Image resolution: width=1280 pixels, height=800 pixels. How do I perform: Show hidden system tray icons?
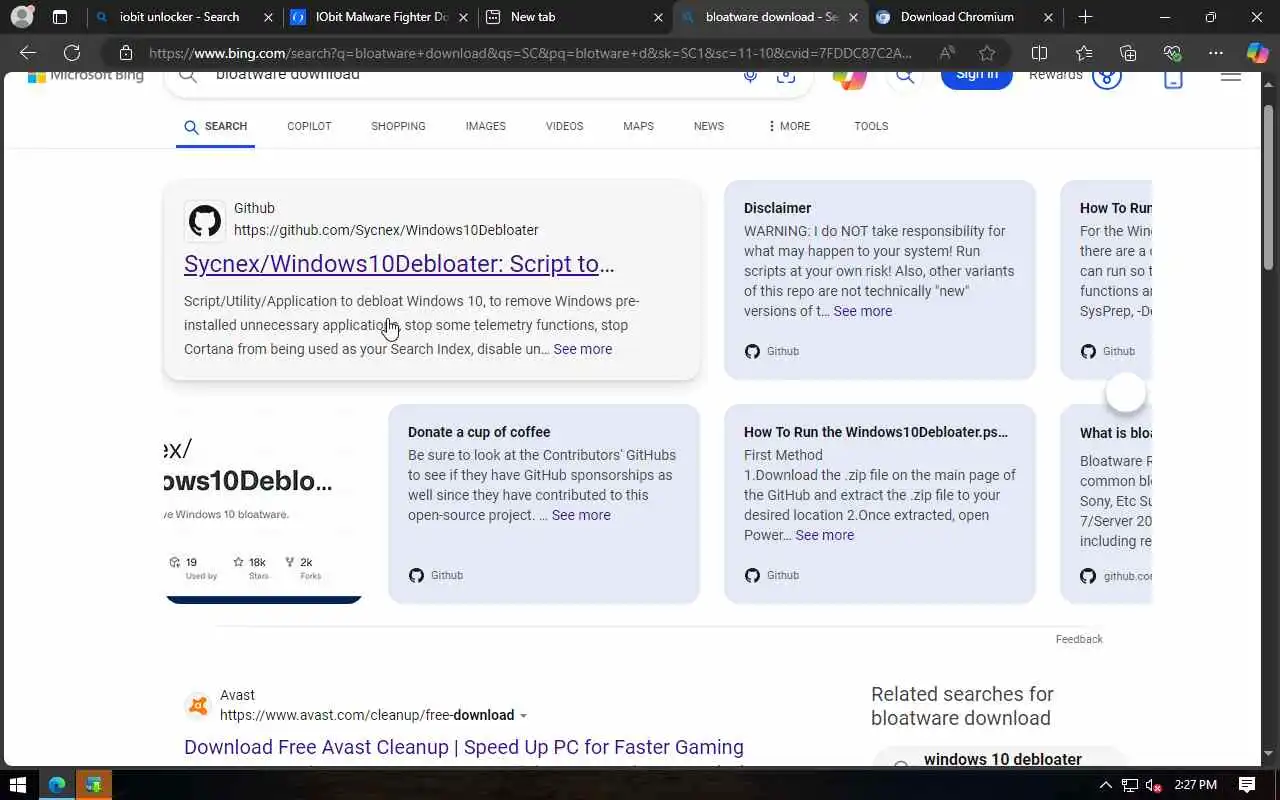[1106, 785]
